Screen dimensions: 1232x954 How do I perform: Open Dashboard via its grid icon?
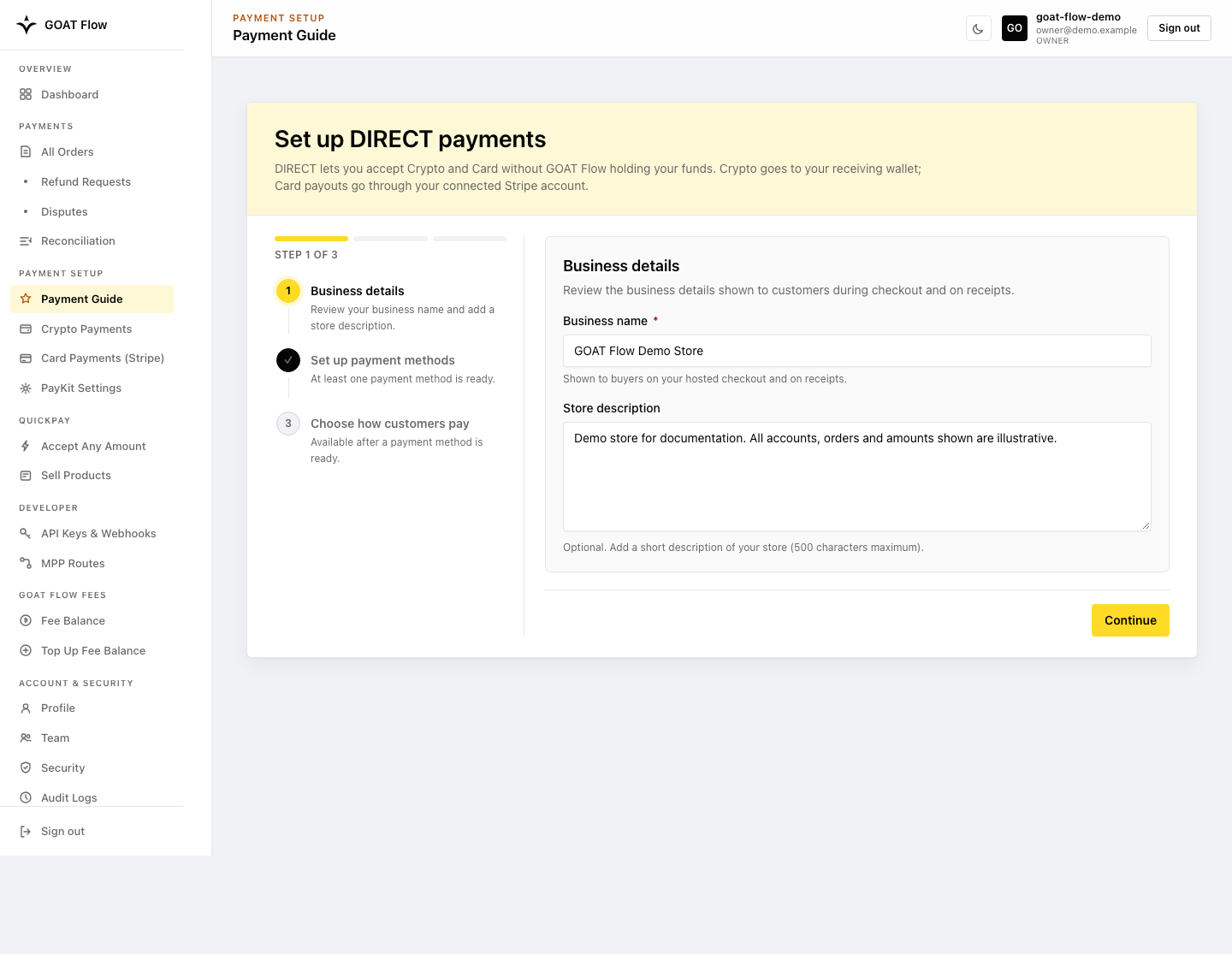tap(26, 94)
